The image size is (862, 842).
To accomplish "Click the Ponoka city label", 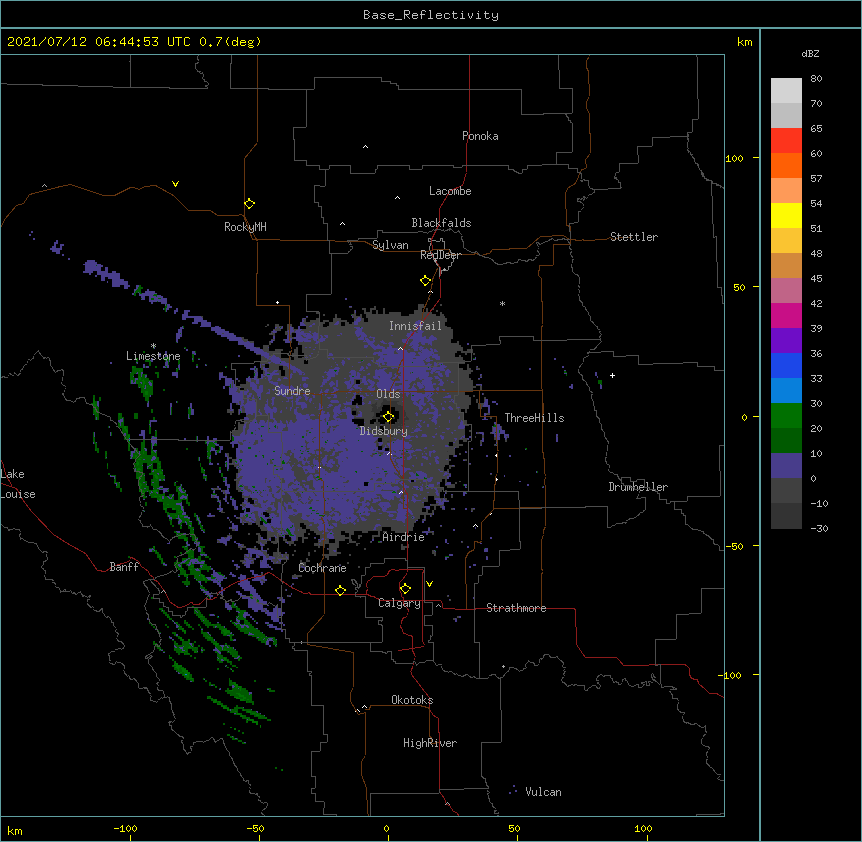I will [480, 136].
